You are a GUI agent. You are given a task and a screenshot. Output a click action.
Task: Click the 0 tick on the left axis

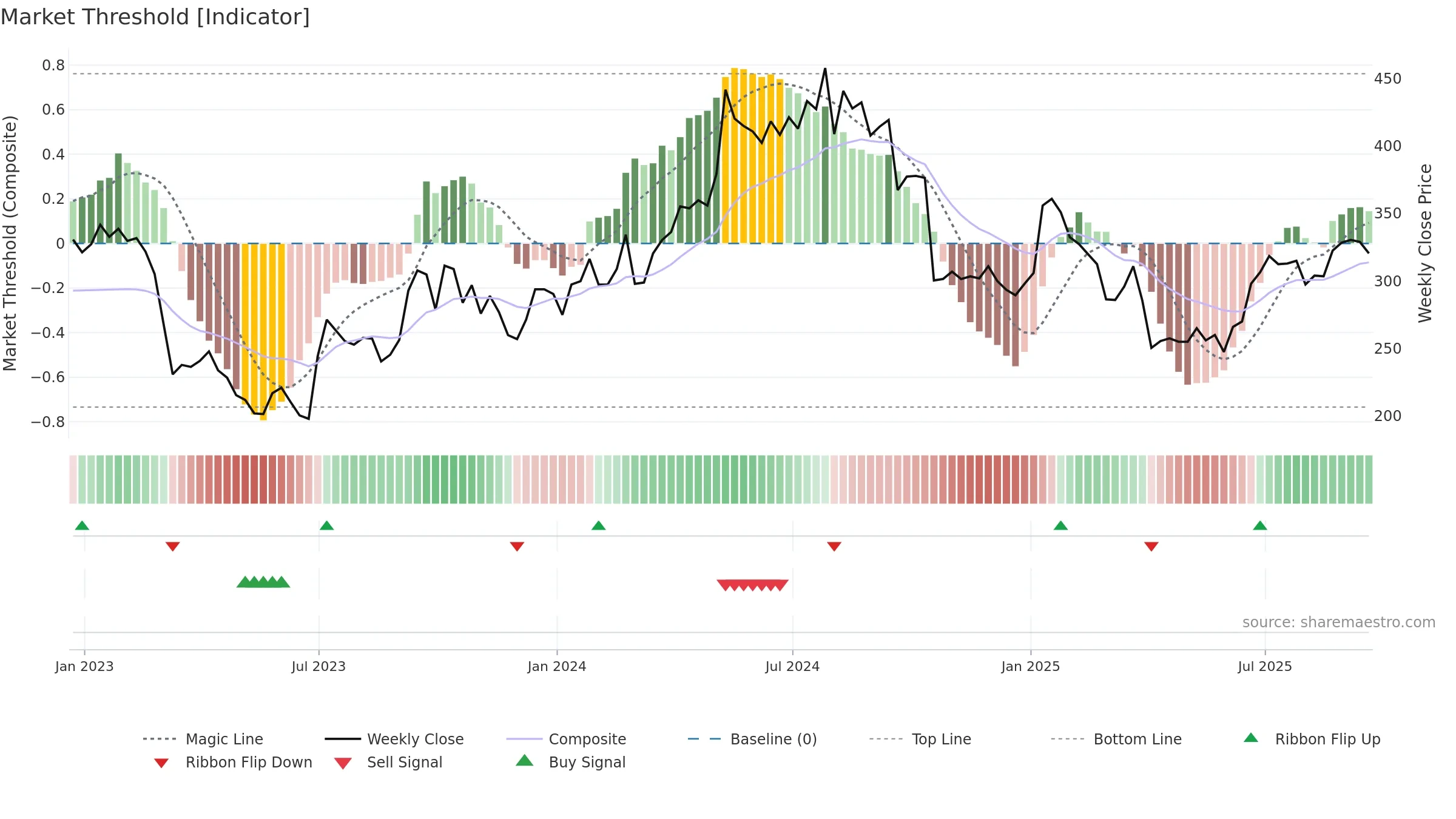coord(60,243)
